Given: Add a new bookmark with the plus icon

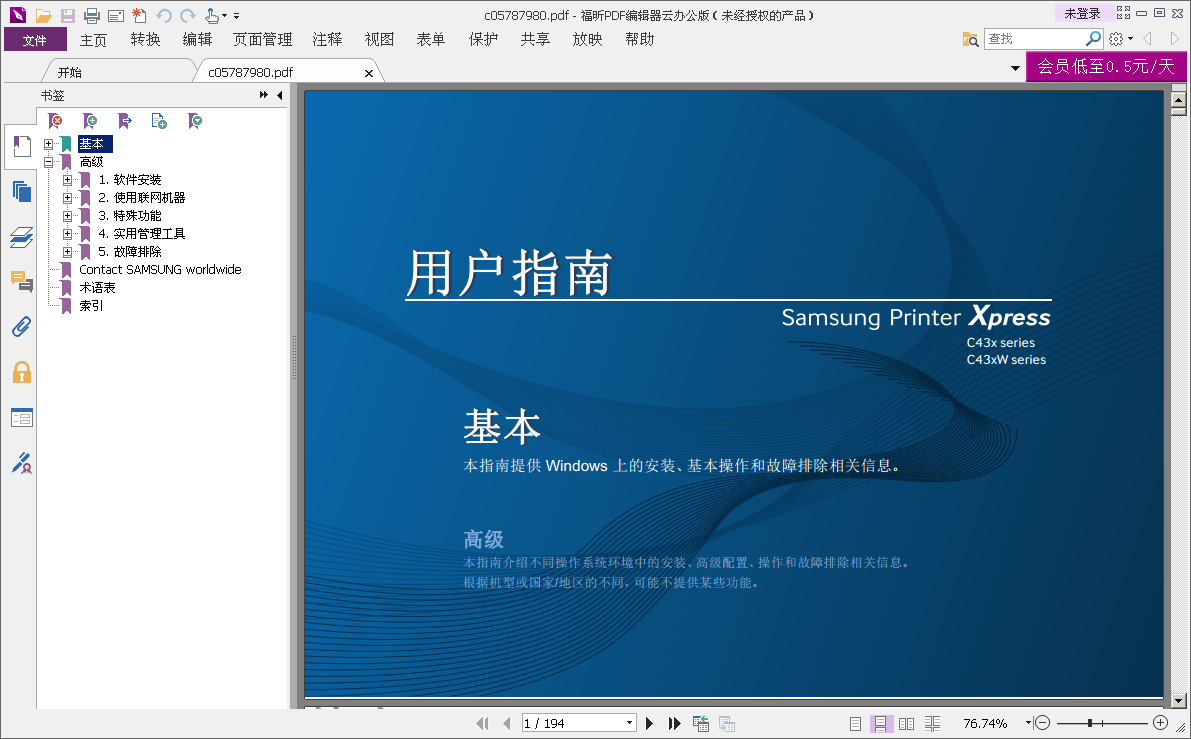Looking at the screenshot, I should point(90,121).
